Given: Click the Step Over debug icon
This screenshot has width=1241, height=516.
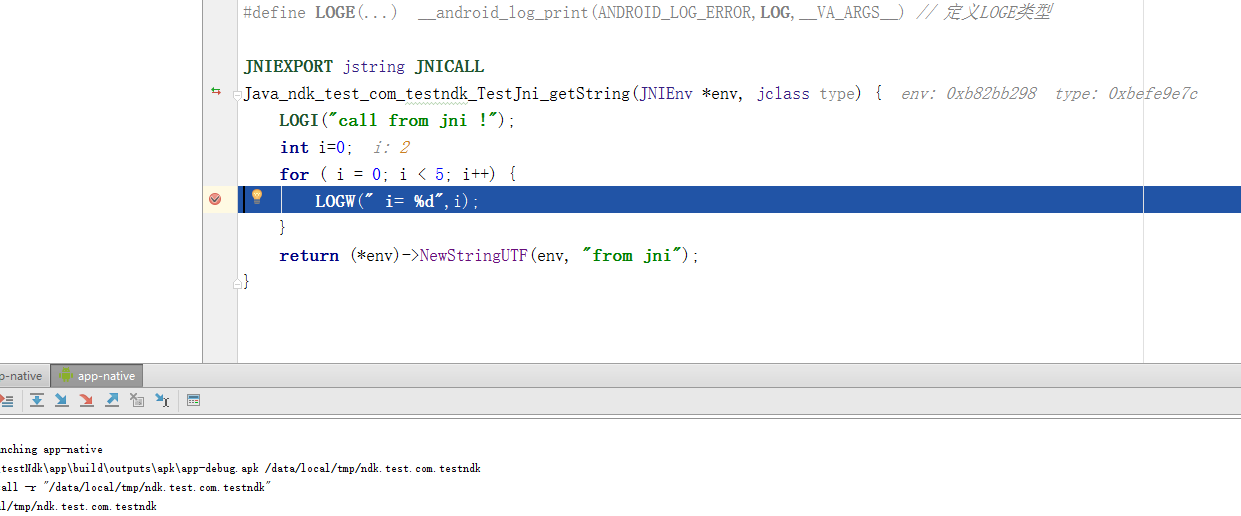Looking at the screenshot, I should (x=37, y=400).
